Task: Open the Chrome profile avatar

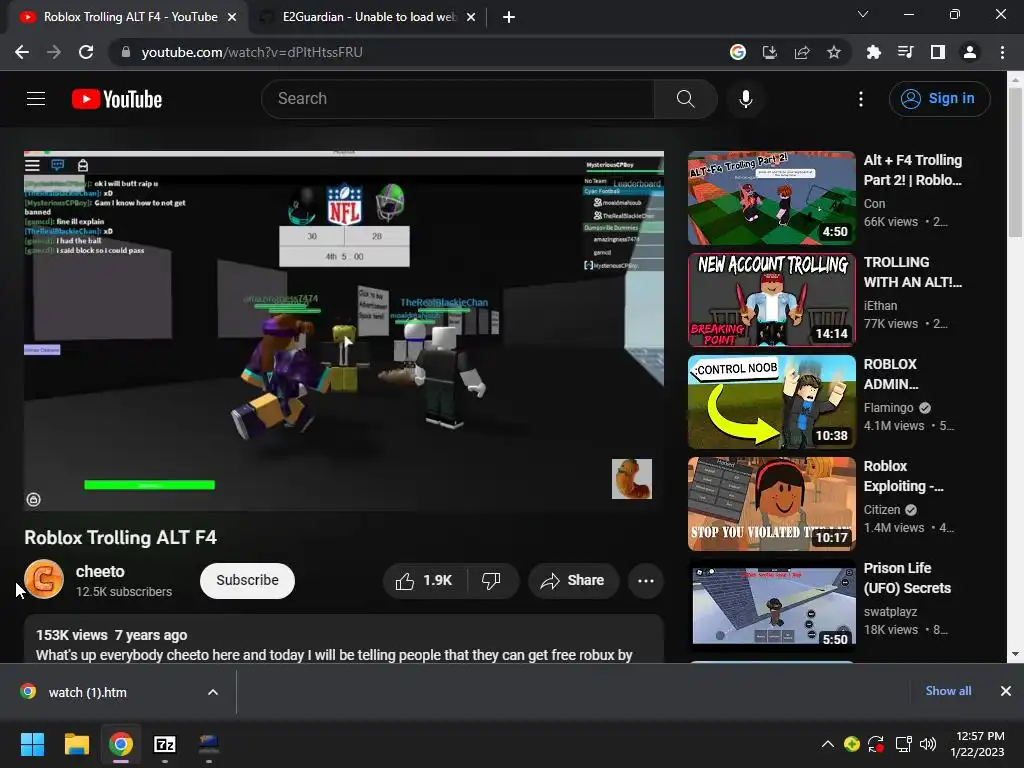Action: tap(970, 52)
